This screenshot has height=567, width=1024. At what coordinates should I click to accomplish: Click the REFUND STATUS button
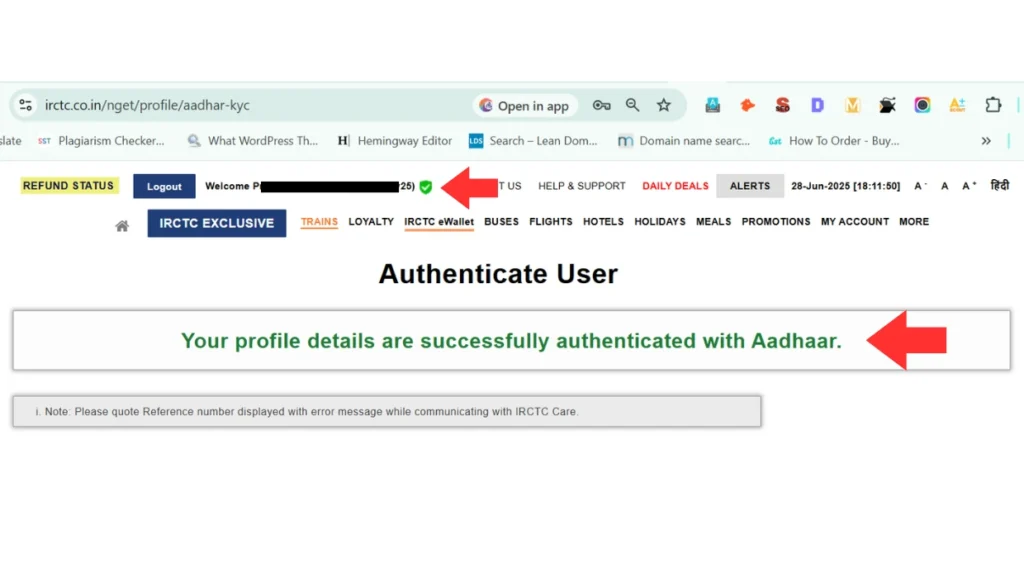pyautogui.click(x=69, y=186)
